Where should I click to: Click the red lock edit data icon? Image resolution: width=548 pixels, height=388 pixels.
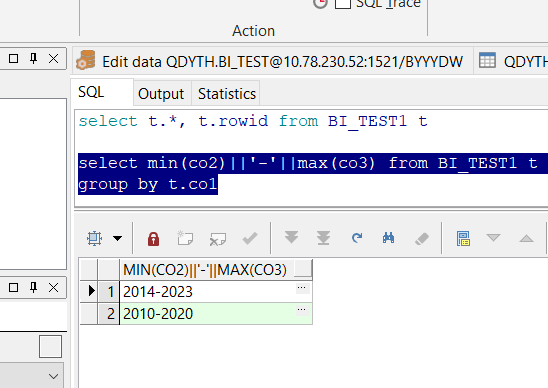coord(153,239)
